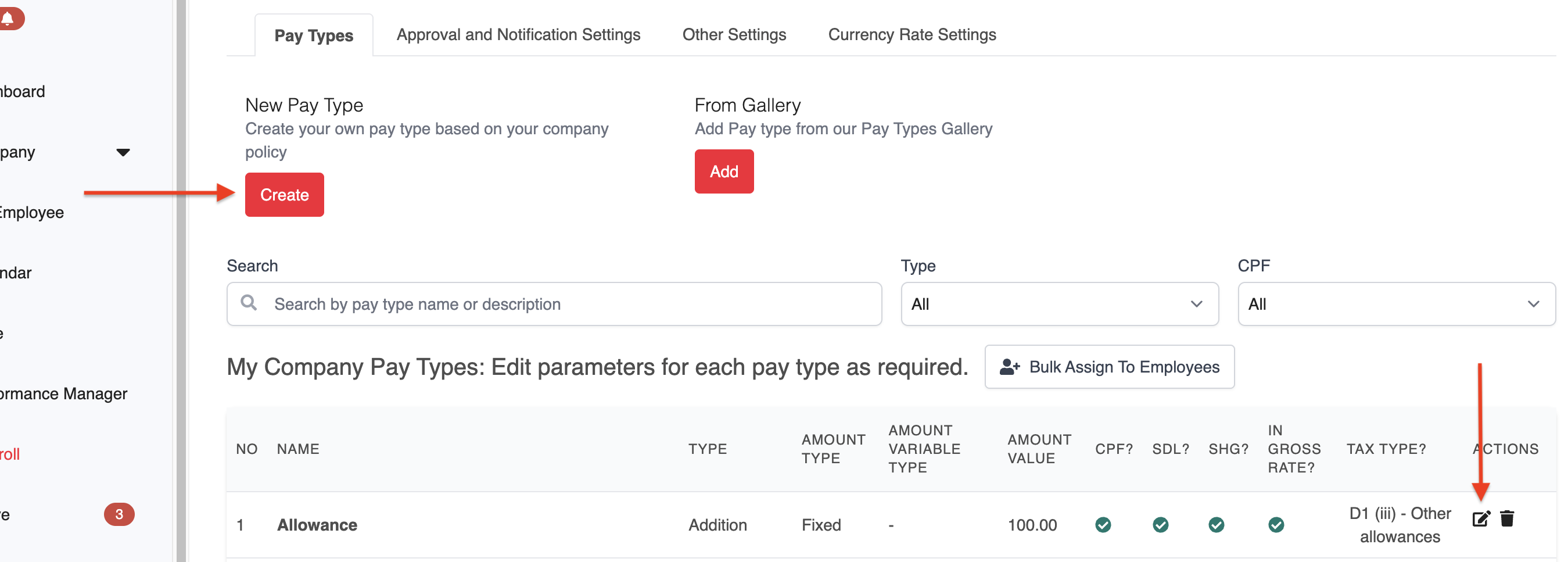This screenshot has width=1568, height=562.
Task: Expand the Company sidebar menu arrow
Action: 123,152
